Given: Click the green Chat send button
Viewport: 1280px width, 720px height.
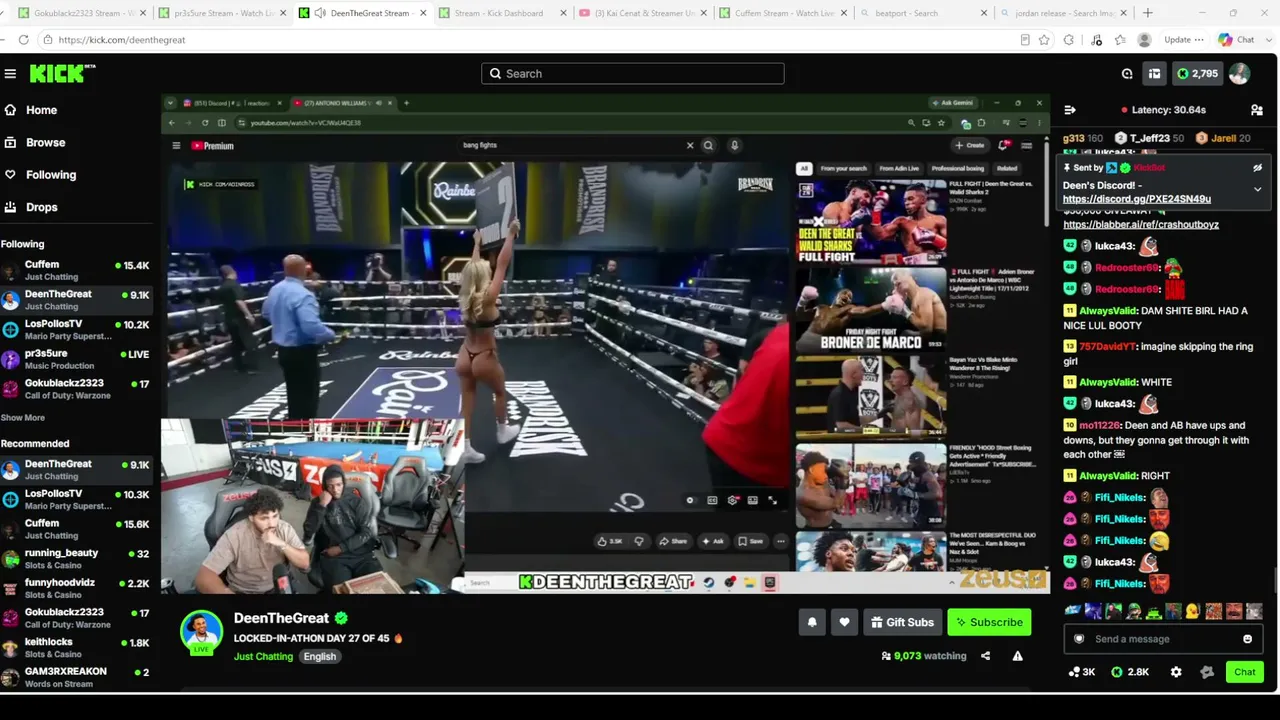Looking at the screenshot, I should [x=1244, y=672].
